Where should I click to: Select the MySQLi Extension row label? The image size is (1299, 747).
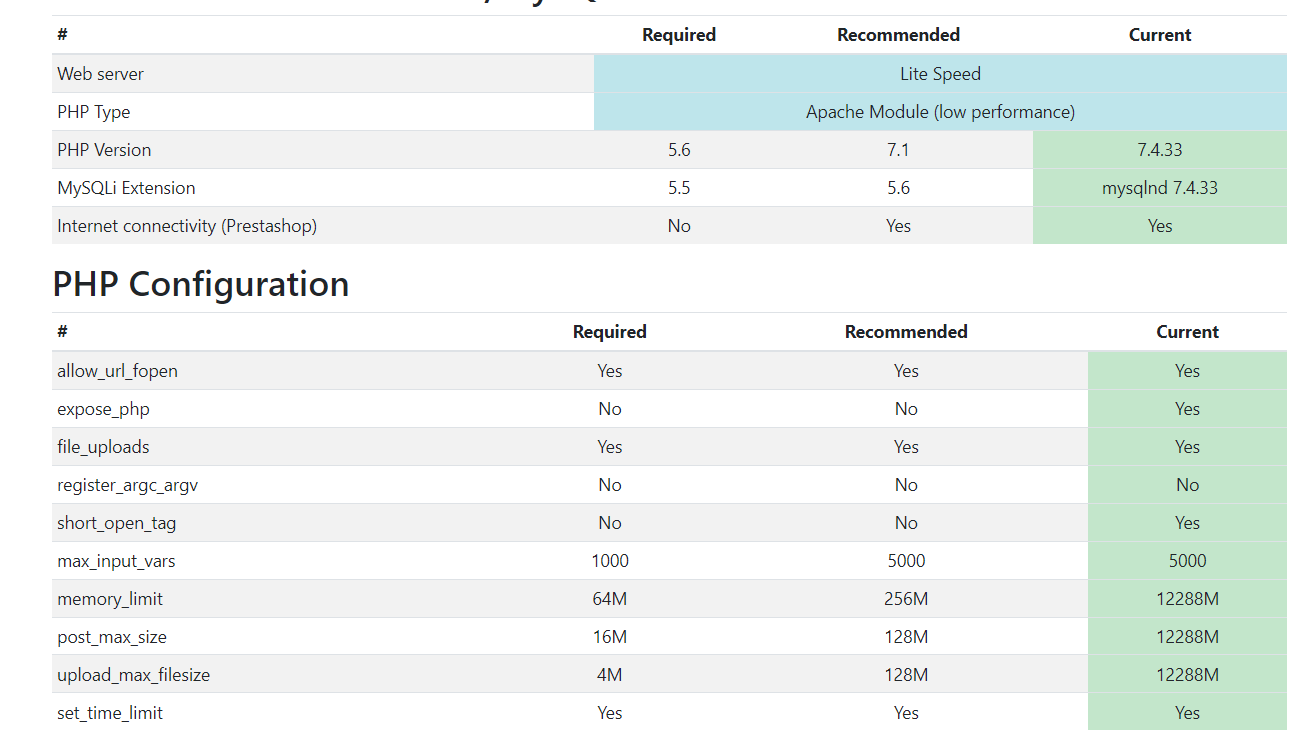(x=126, y=188)
